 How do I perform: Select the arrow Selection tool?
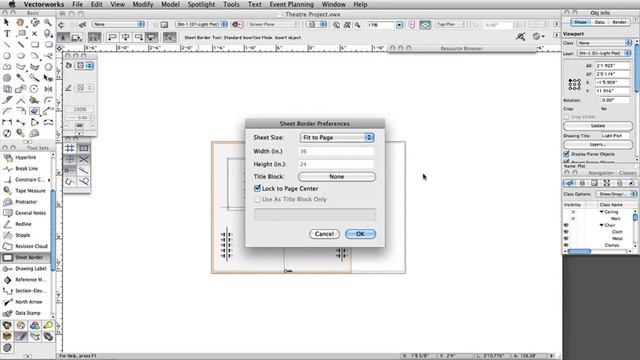point(7,22)
